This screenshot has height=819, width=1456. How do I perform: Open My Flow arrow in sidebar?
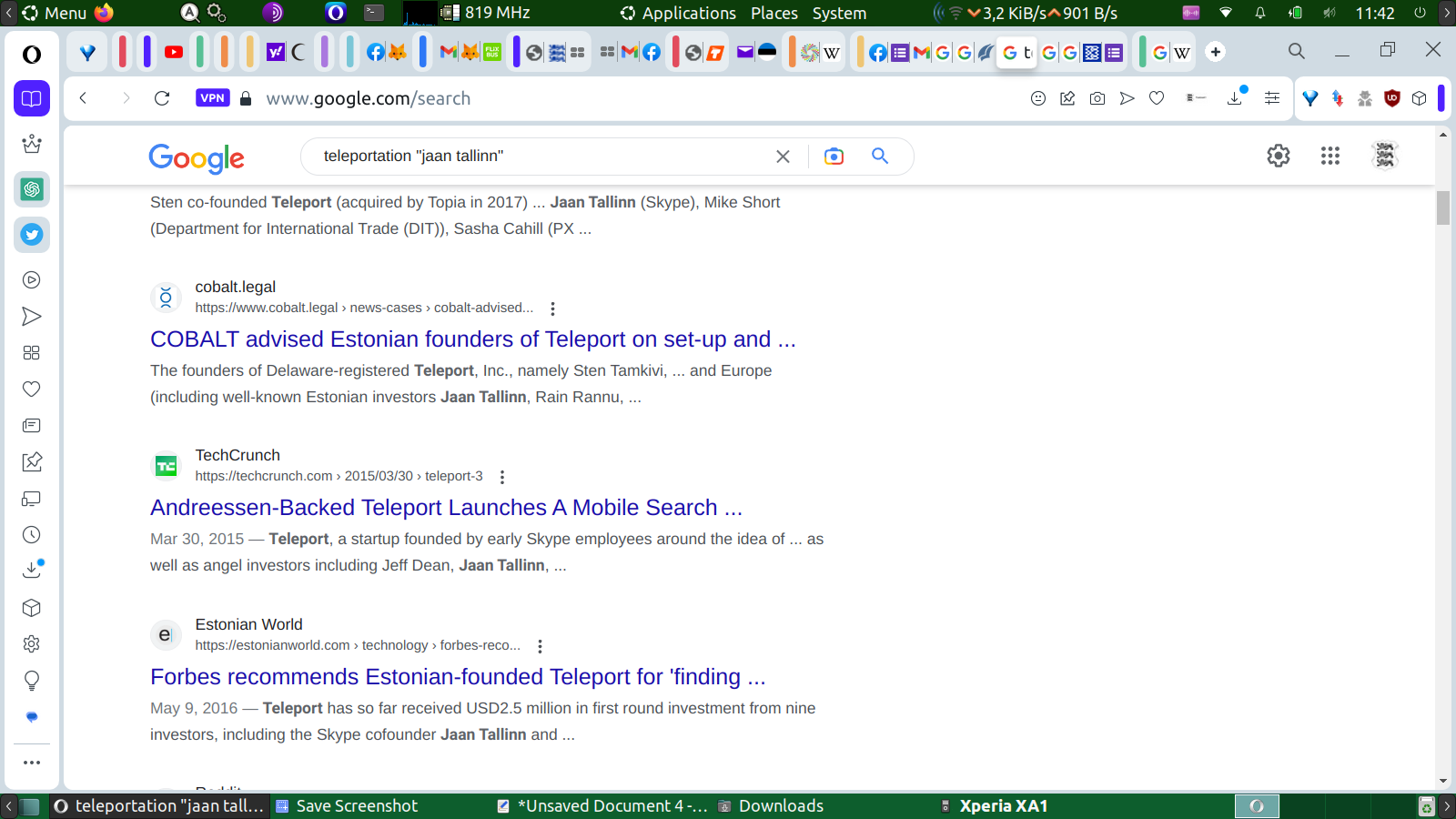pyautogui.click(x=32, y=317)
